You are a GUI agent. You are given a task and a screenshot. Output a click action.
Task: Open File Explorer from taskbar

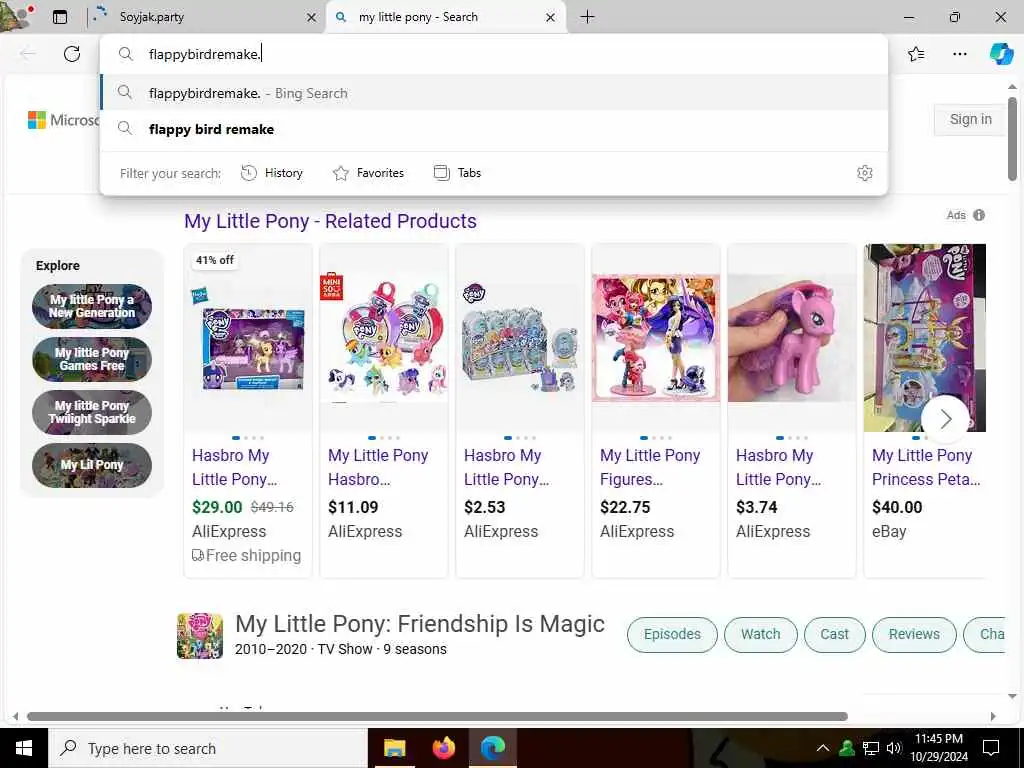[394, 748]
